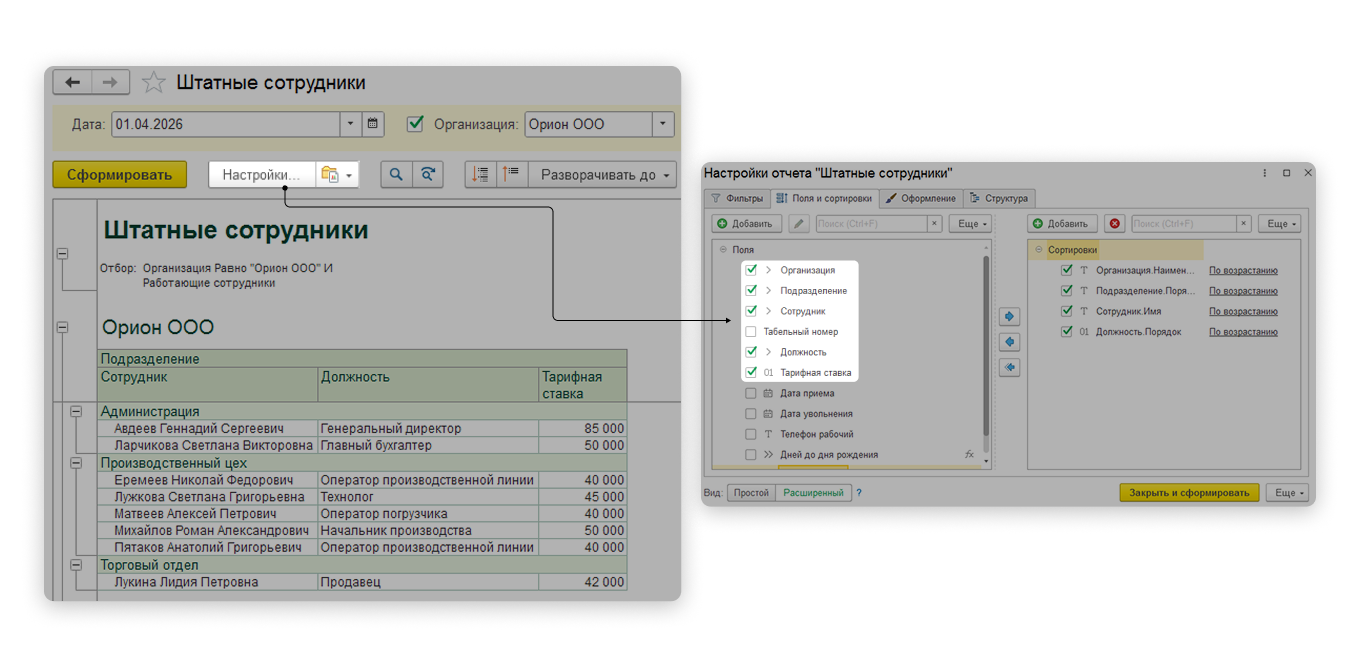Open the Оформление tab
The height and width of the screenshot is (667, 1360).
[x=922, y=198]
